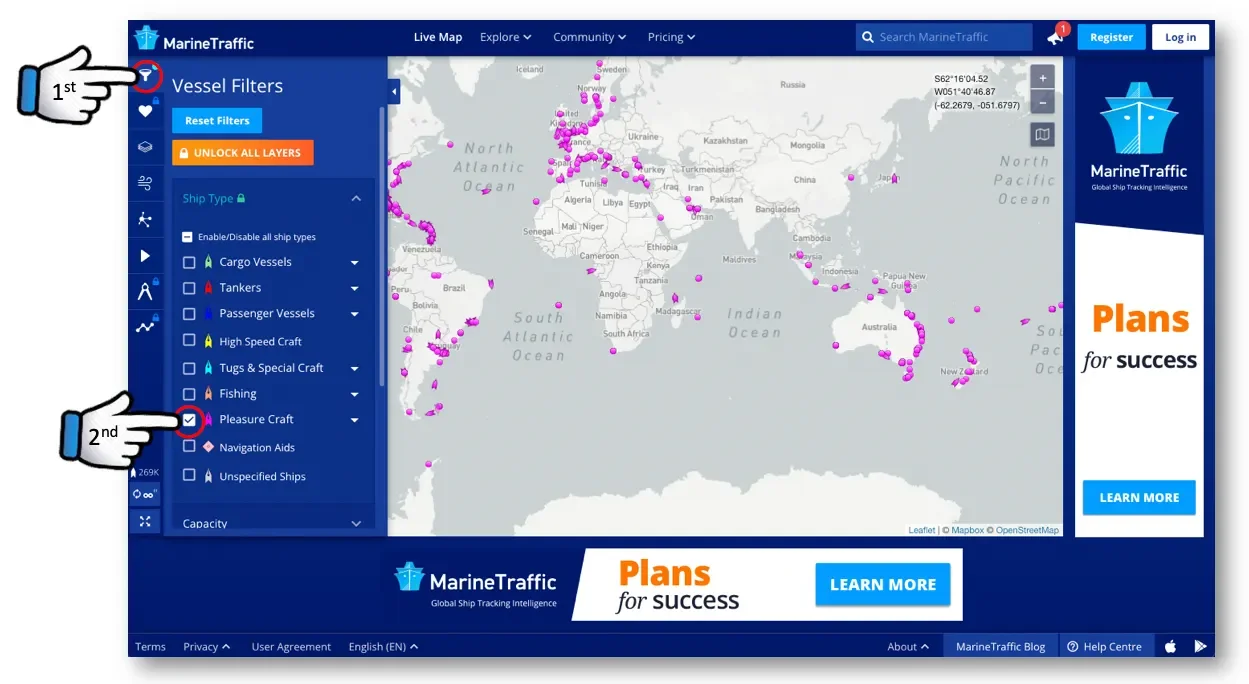Open the About footer menu
1249x684 pixels.
pos(908,647)
